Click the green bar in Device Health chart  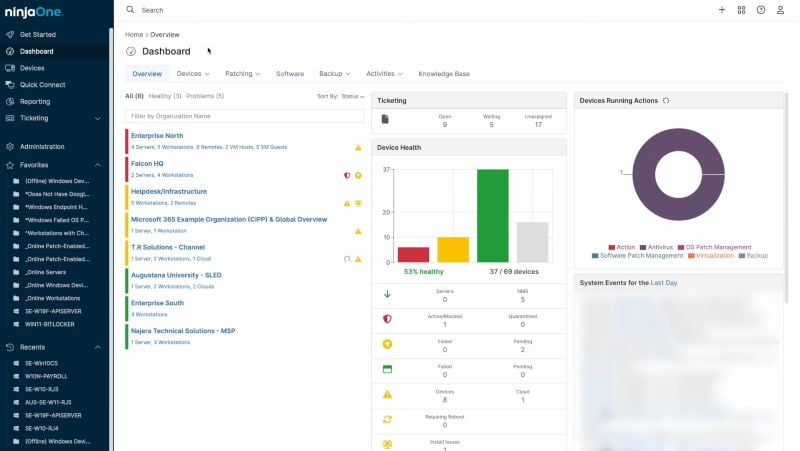(x=492, y=216)
